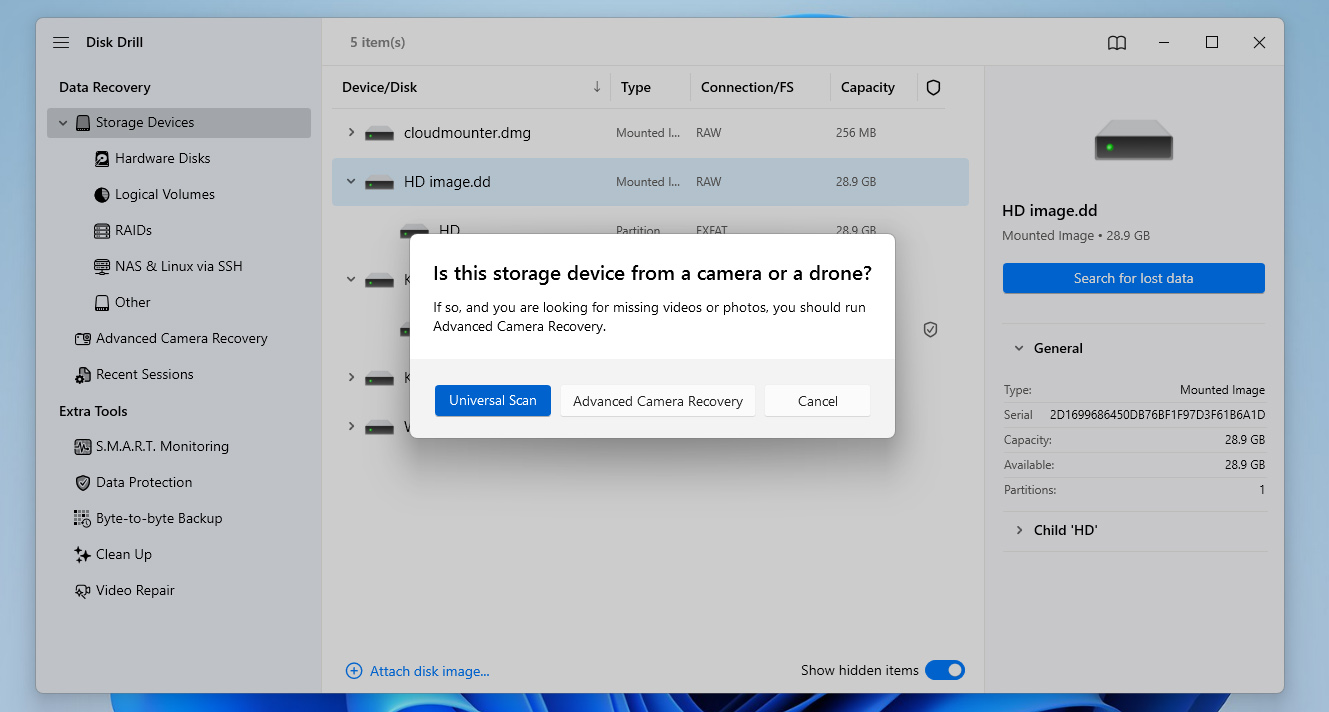Select the cloudmounter.dmg disk row
Screen dimensions: 1329x712
650,133
